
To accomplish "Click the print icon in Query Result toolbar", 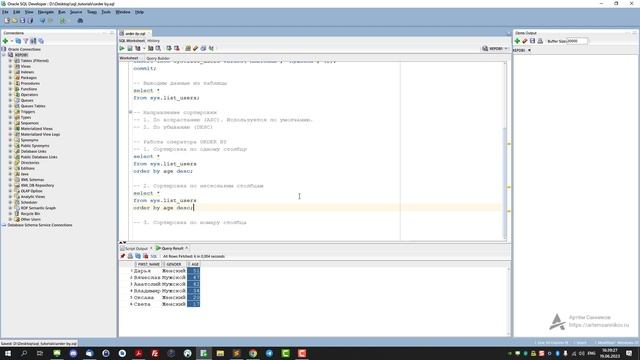I will tap(130, 256).
